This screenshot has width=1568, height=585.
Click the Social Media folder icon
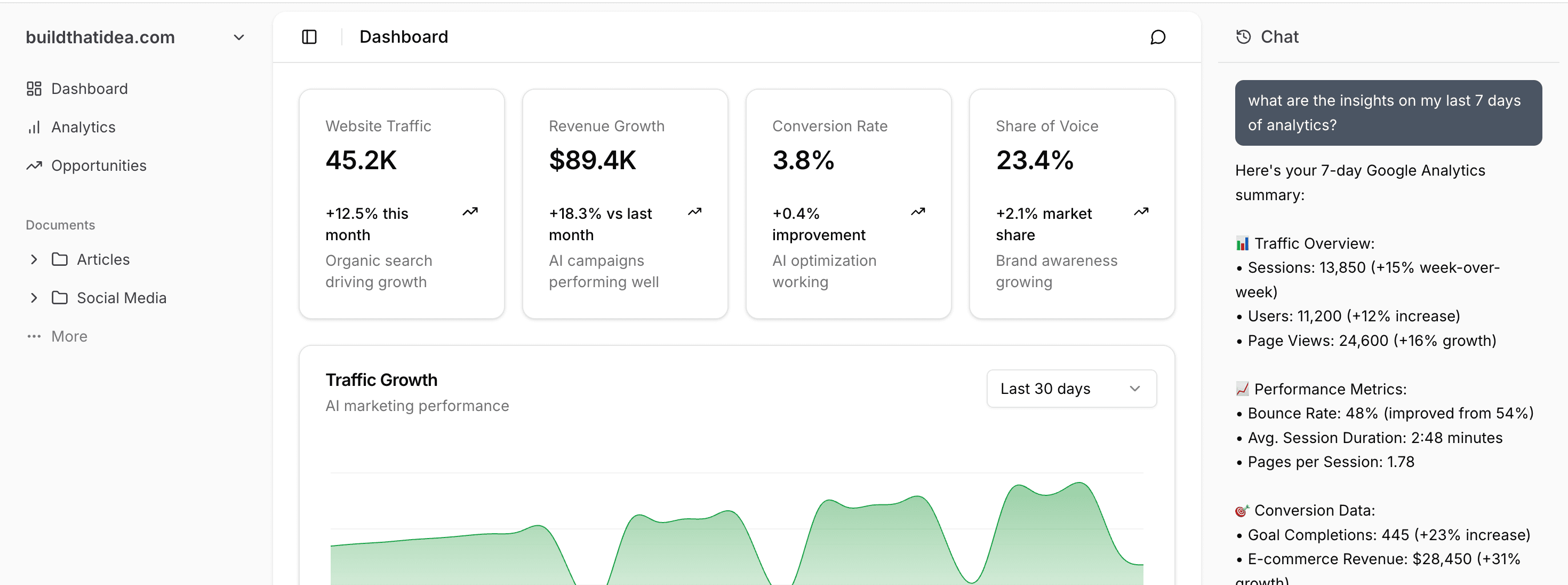[x=60, y=298]
